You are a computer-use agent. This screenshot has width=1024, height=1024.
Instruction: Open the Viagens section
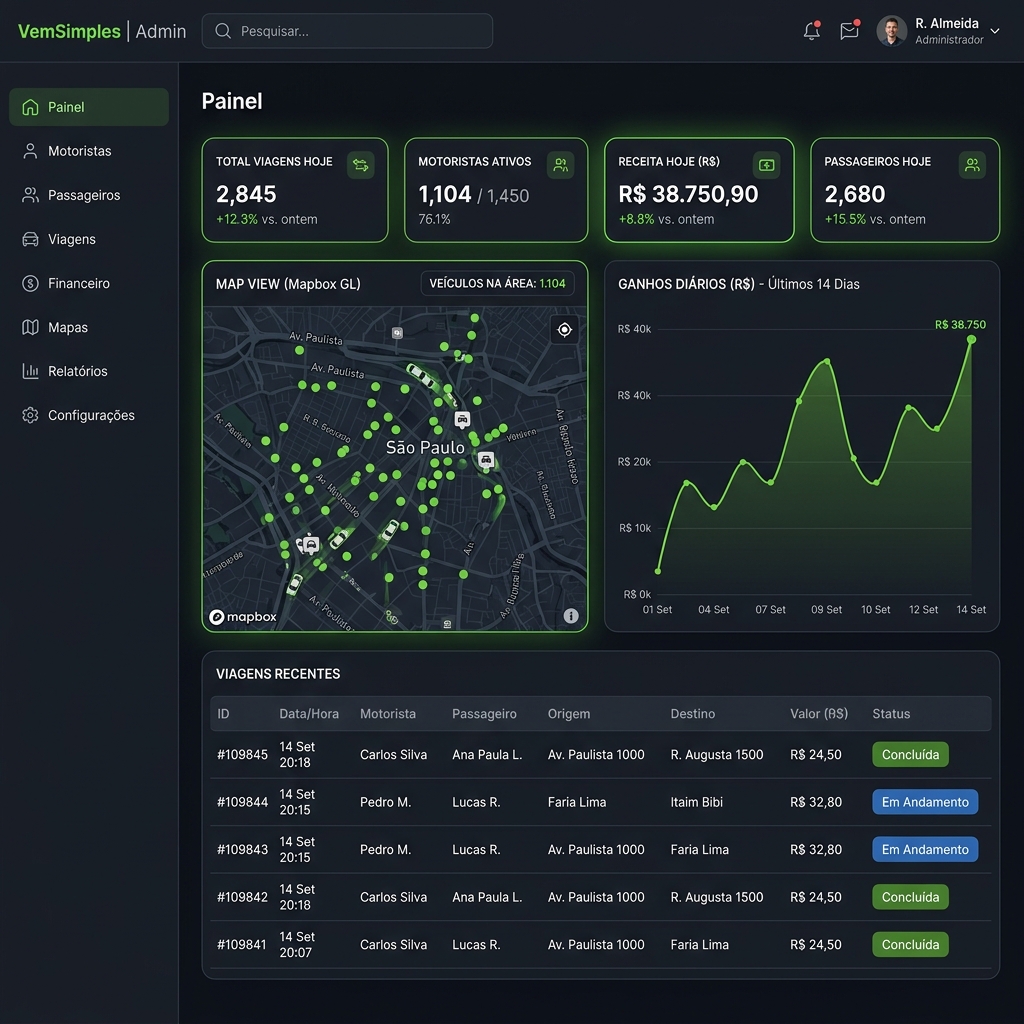tap(30, 239)
